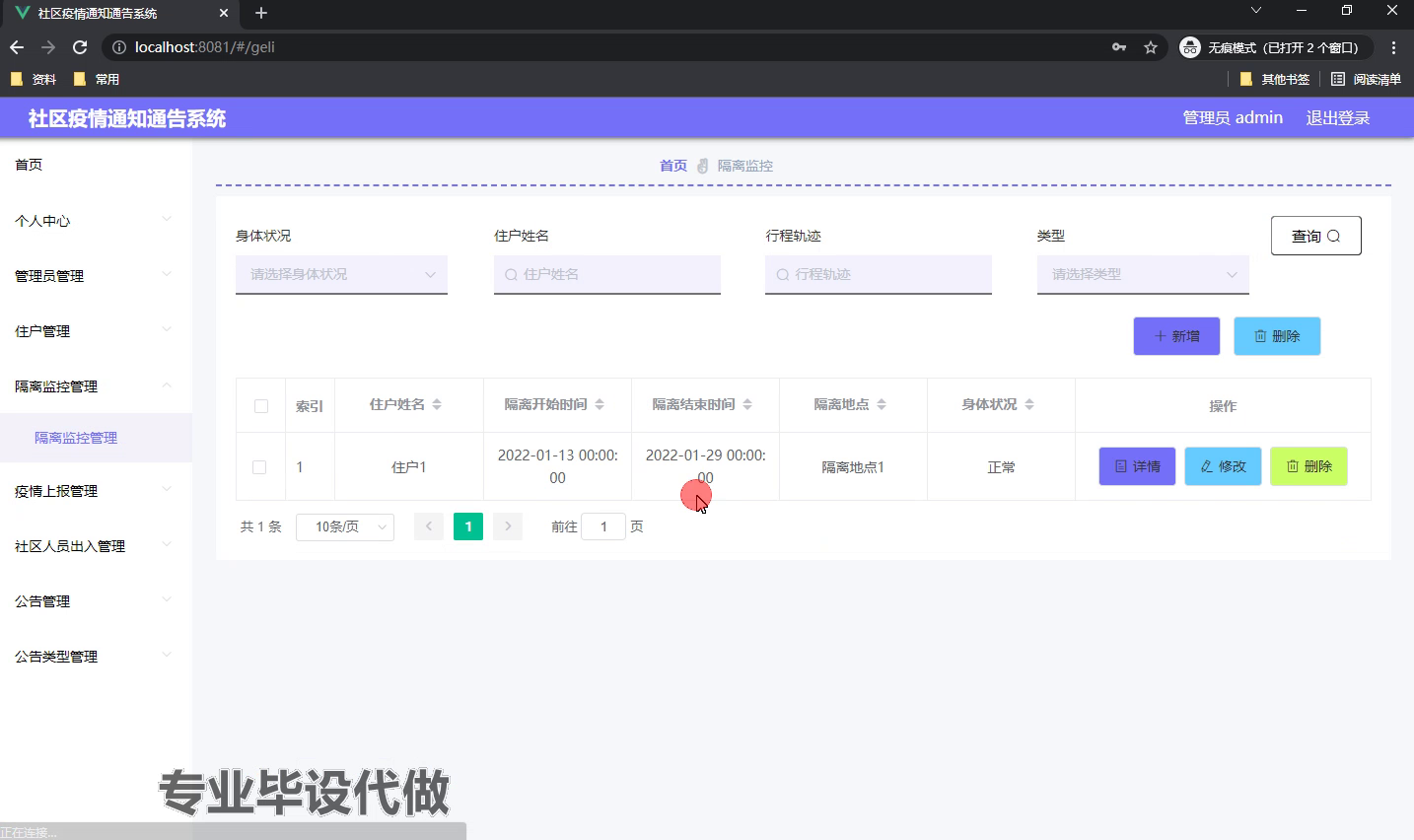Open 阅读清单 reading list
This screenshot has height=840, width=1414.
point(1366,79)
